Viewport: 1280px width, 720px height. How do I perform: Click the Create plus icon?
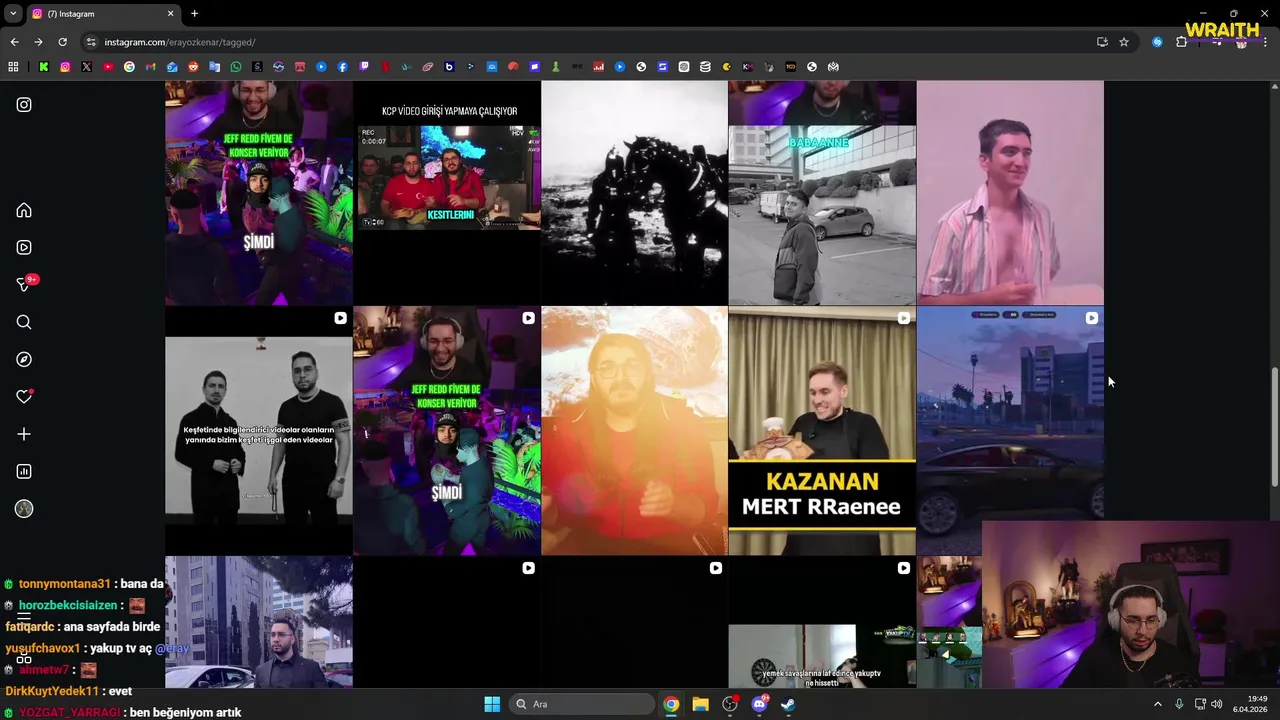[x=24, y=434]
